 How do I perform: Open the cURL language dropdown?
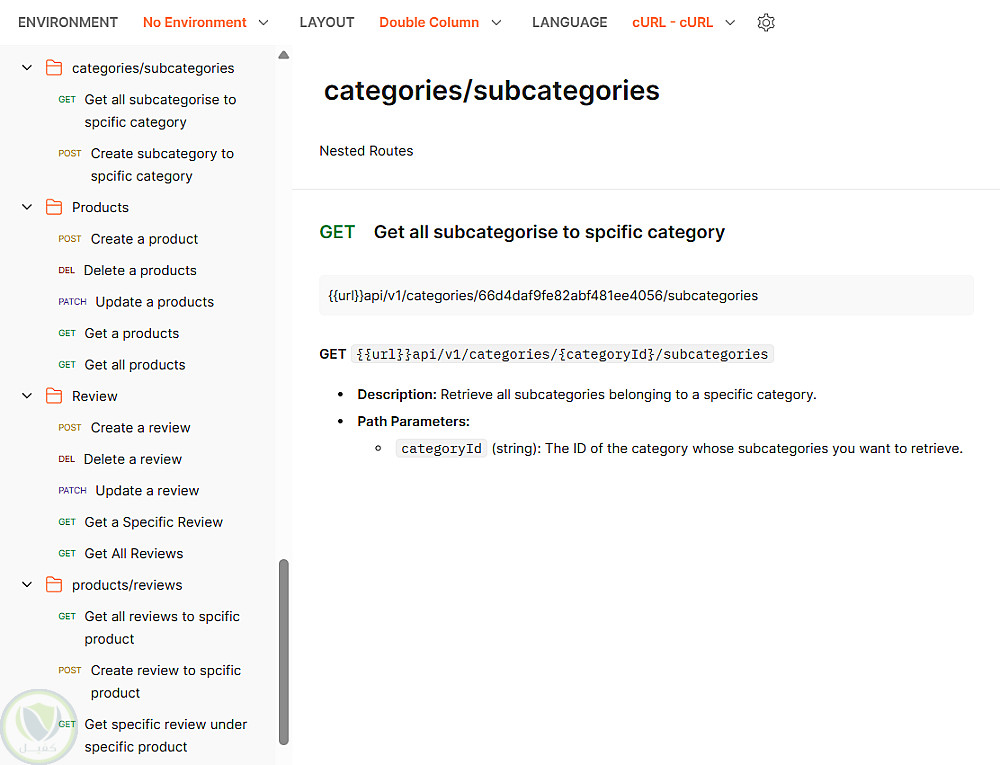pos(683,22)
